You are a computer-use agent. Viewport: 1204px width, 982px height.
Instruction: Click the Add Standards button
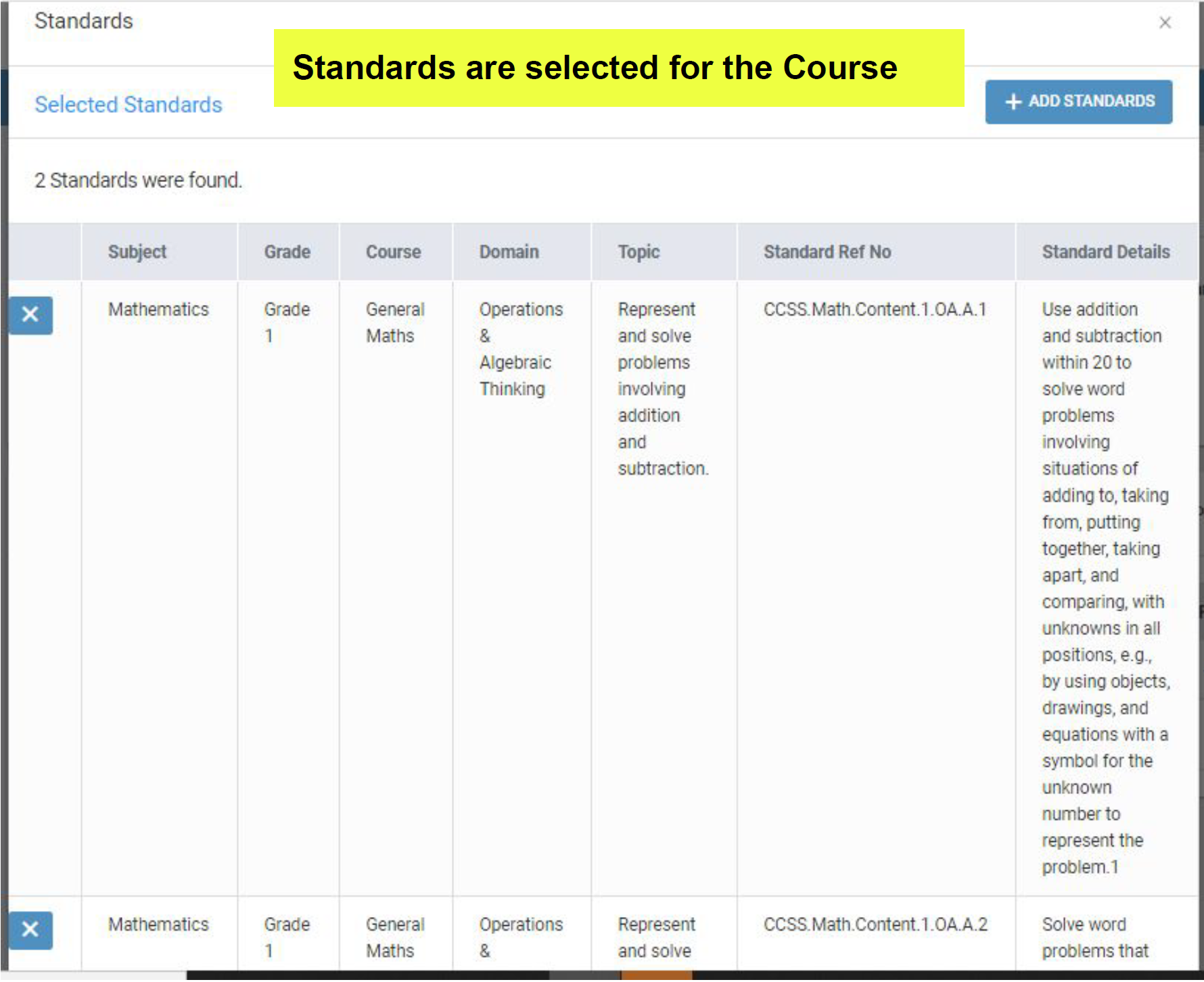(1078, 102)
